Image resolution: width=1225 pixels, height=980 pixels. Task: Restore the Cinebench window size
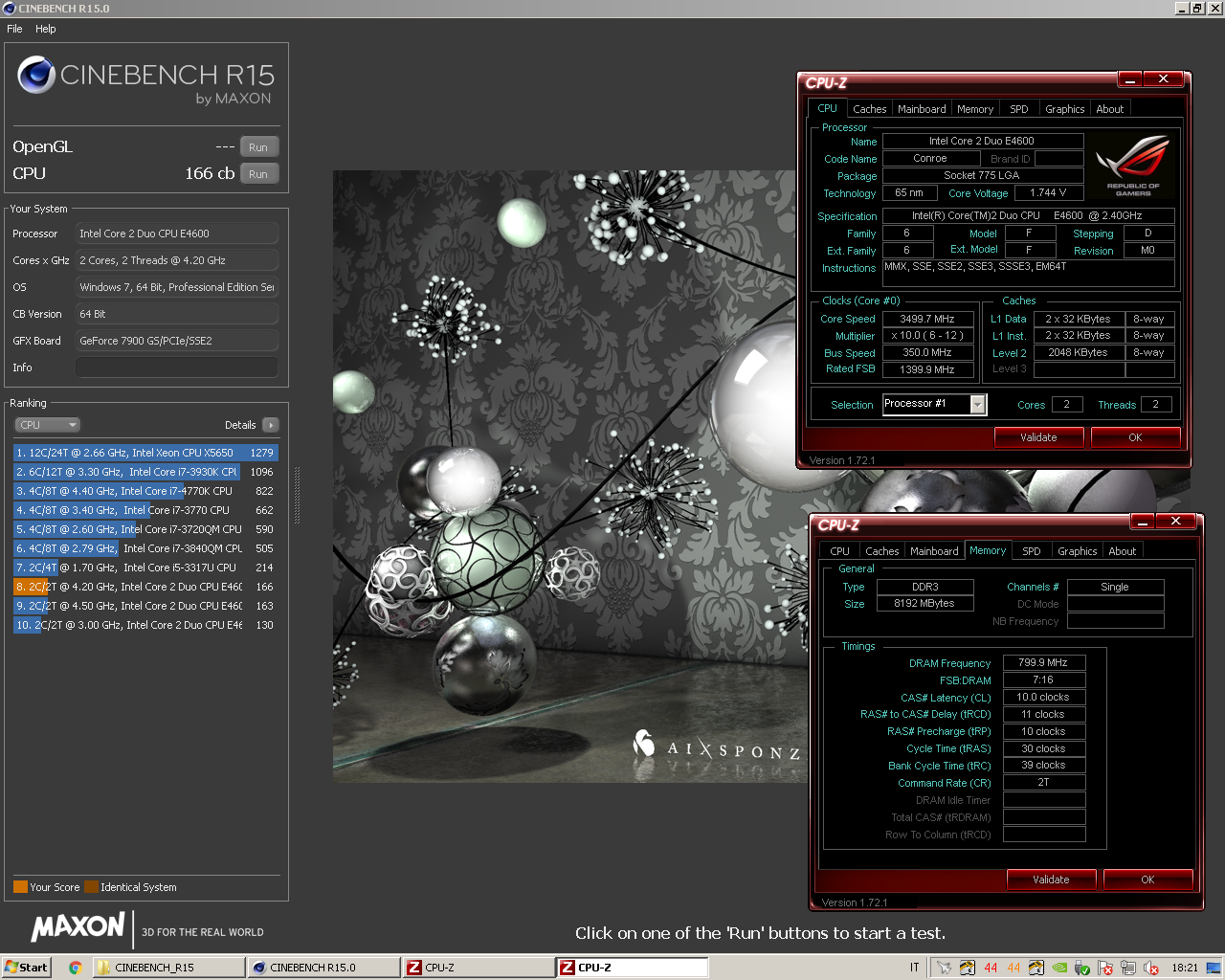(x=1196, y=8)
